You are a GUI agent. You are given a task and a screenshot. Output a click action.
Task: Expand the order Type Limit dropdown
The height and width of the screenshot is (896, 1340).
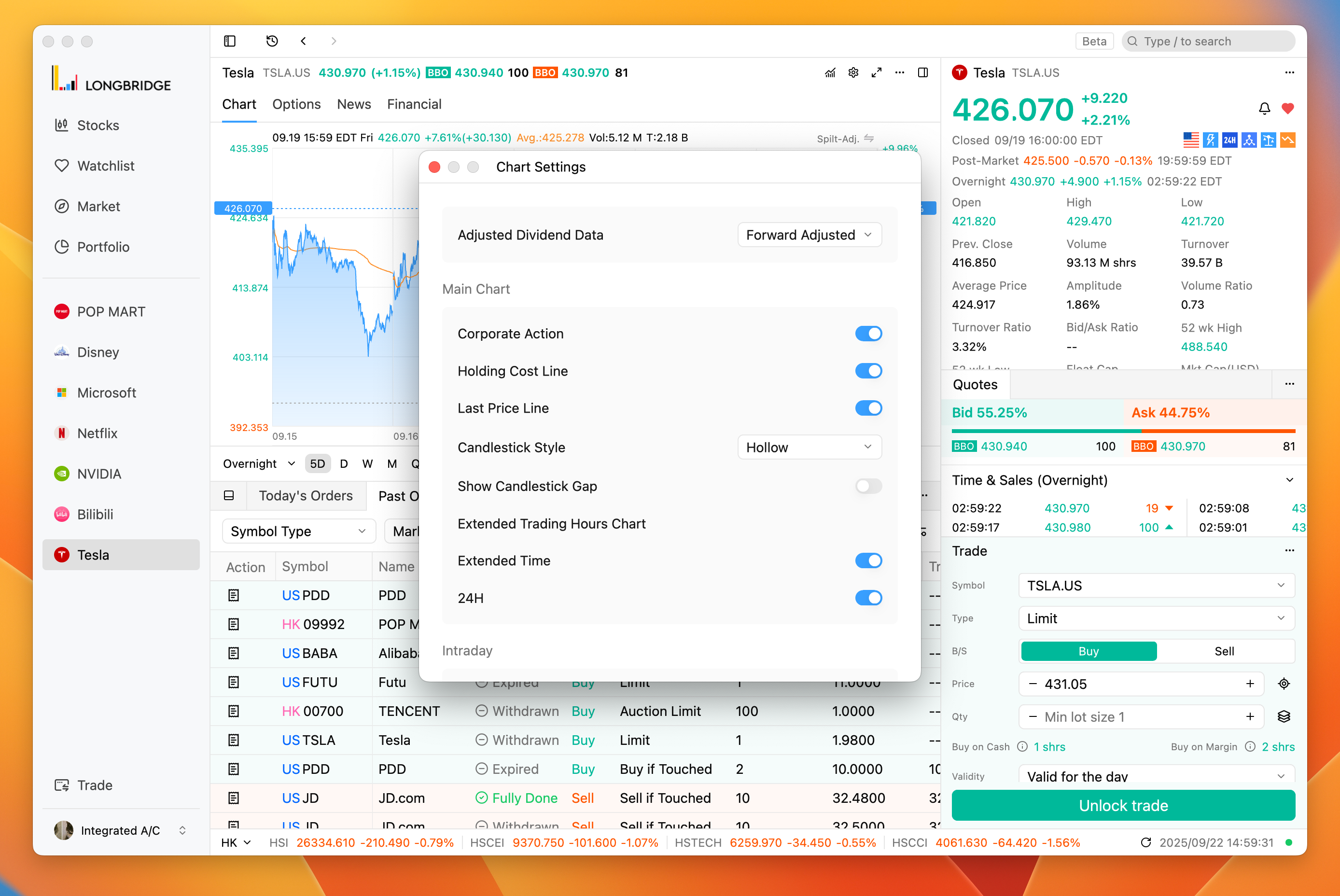coord(1156,618)
